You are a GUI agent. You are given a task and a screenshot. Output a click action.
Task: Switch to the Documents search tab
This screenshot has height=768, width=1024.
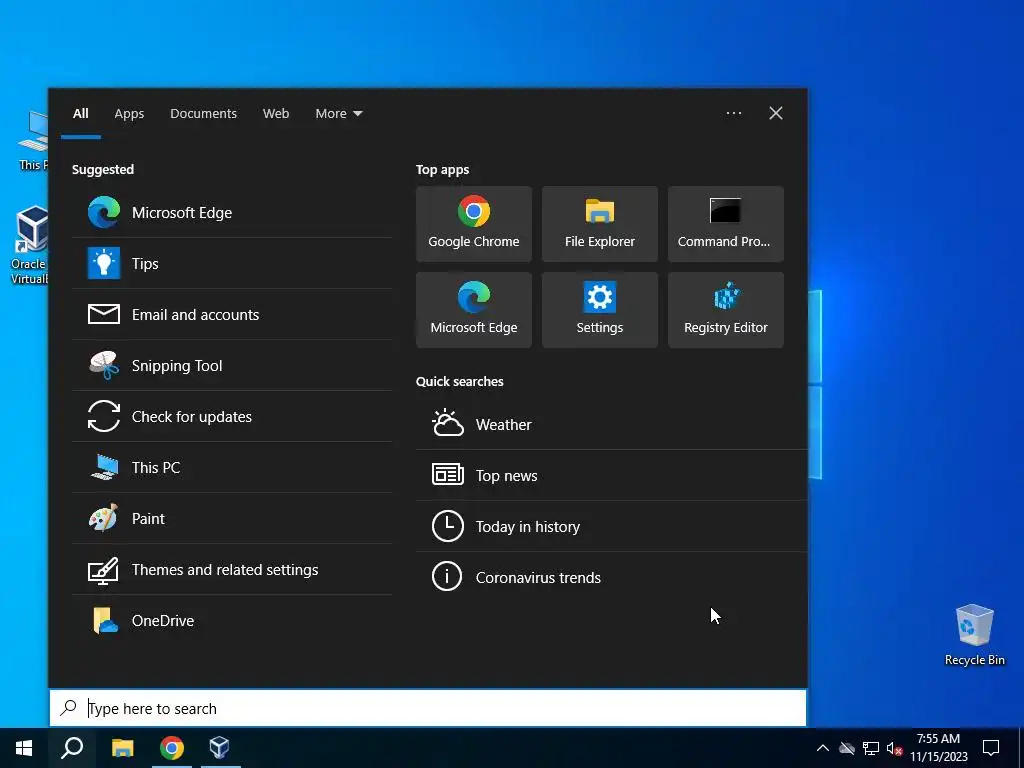tap(203, 114)
